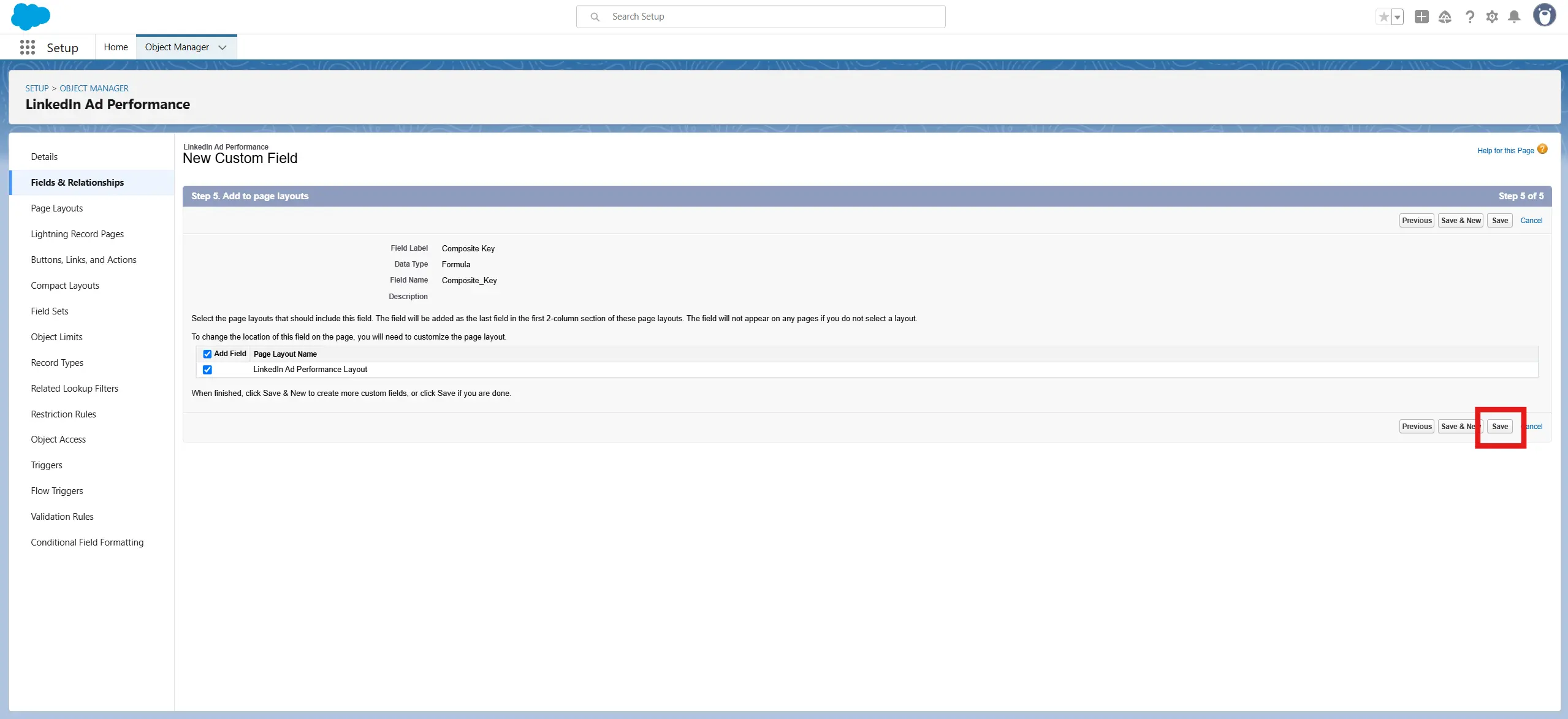Open the setup gear menu
This screenshot has width=1568, height=719.
pos(1492,17)
